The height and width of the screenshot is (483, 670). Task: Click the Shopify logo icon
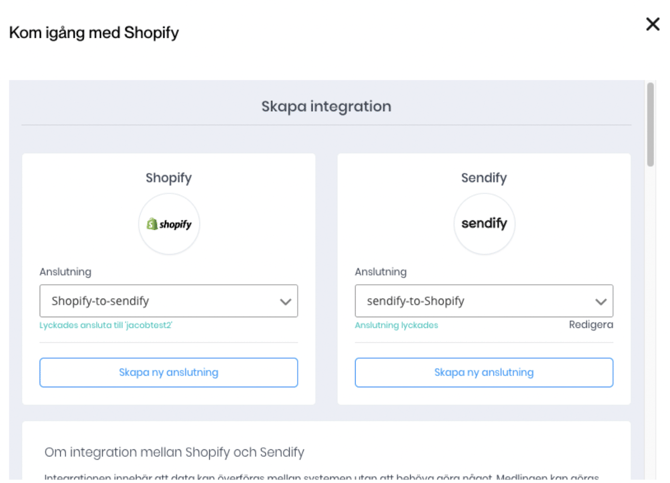tap(169, 224)
